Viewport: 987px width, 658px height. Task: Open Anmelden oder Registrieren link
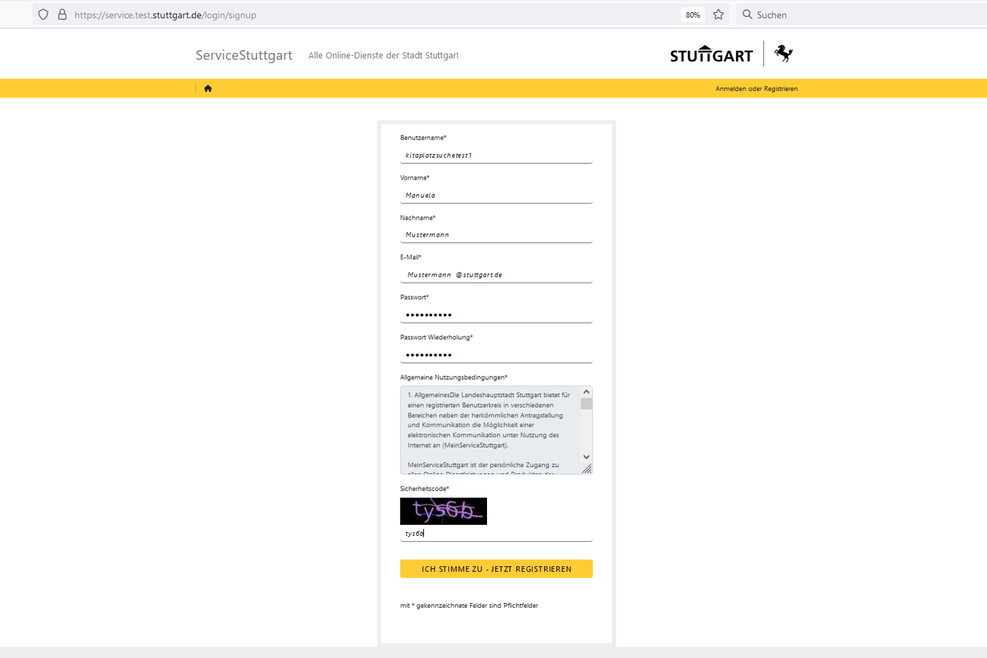coord(756,89)
